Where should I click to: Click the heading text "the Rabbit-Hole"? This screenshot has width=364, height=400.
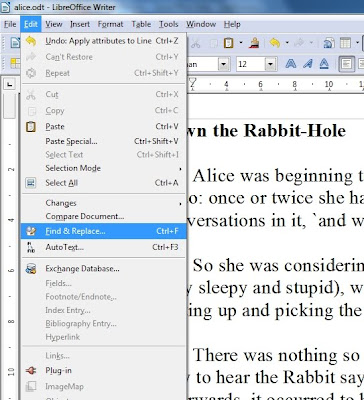click(279, 130)
